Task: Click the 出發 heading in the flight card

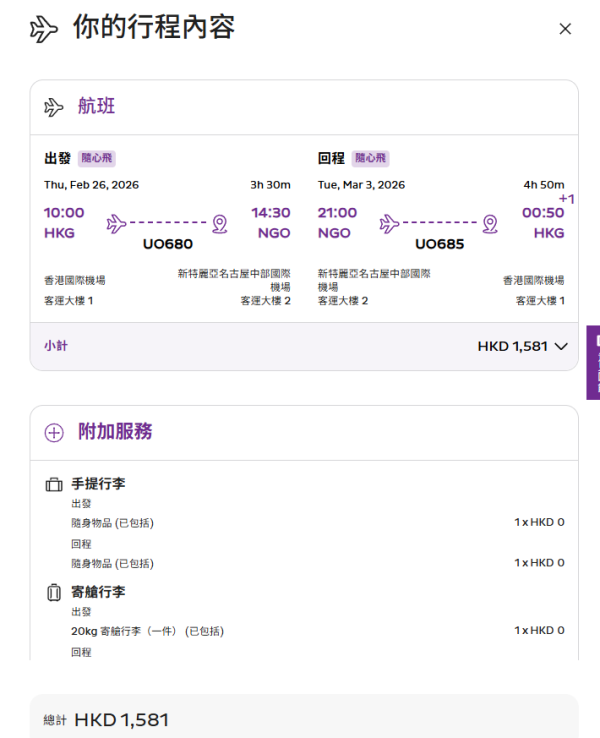Action: click(x=57, y=158)
